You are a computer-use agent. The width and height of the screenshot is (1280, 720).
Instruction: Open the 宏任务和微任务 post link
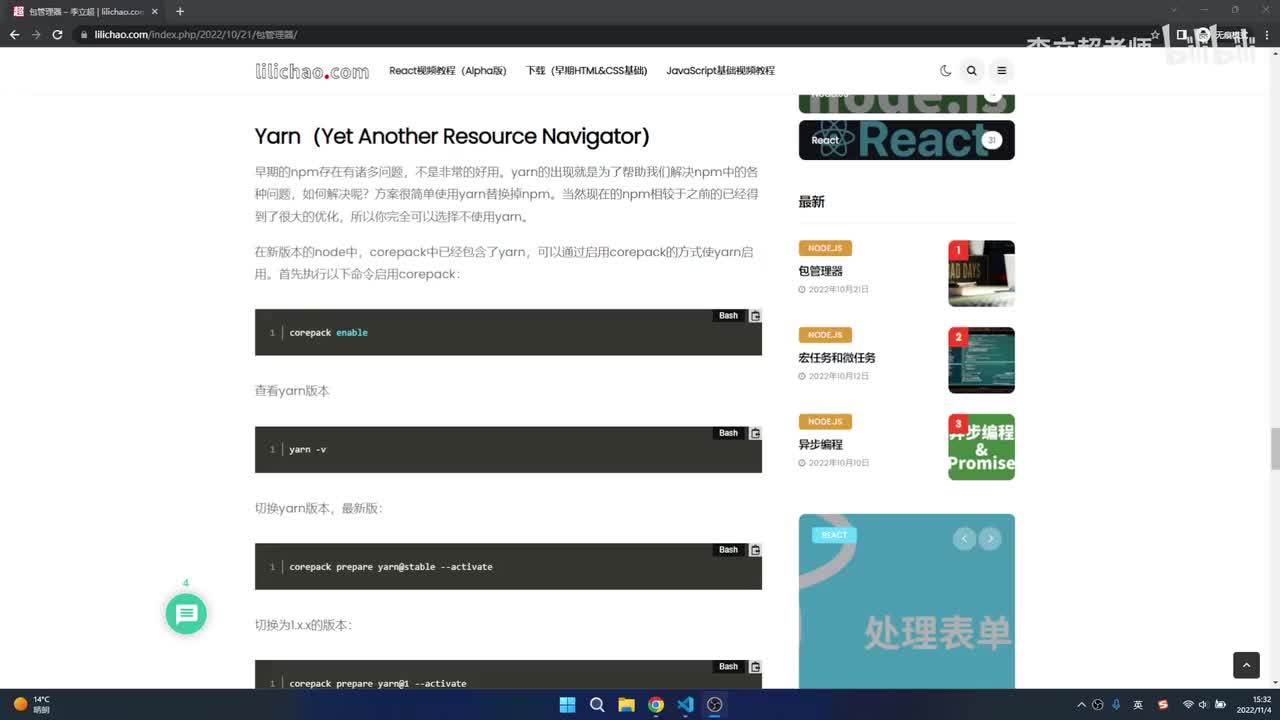tap(837, 358)
